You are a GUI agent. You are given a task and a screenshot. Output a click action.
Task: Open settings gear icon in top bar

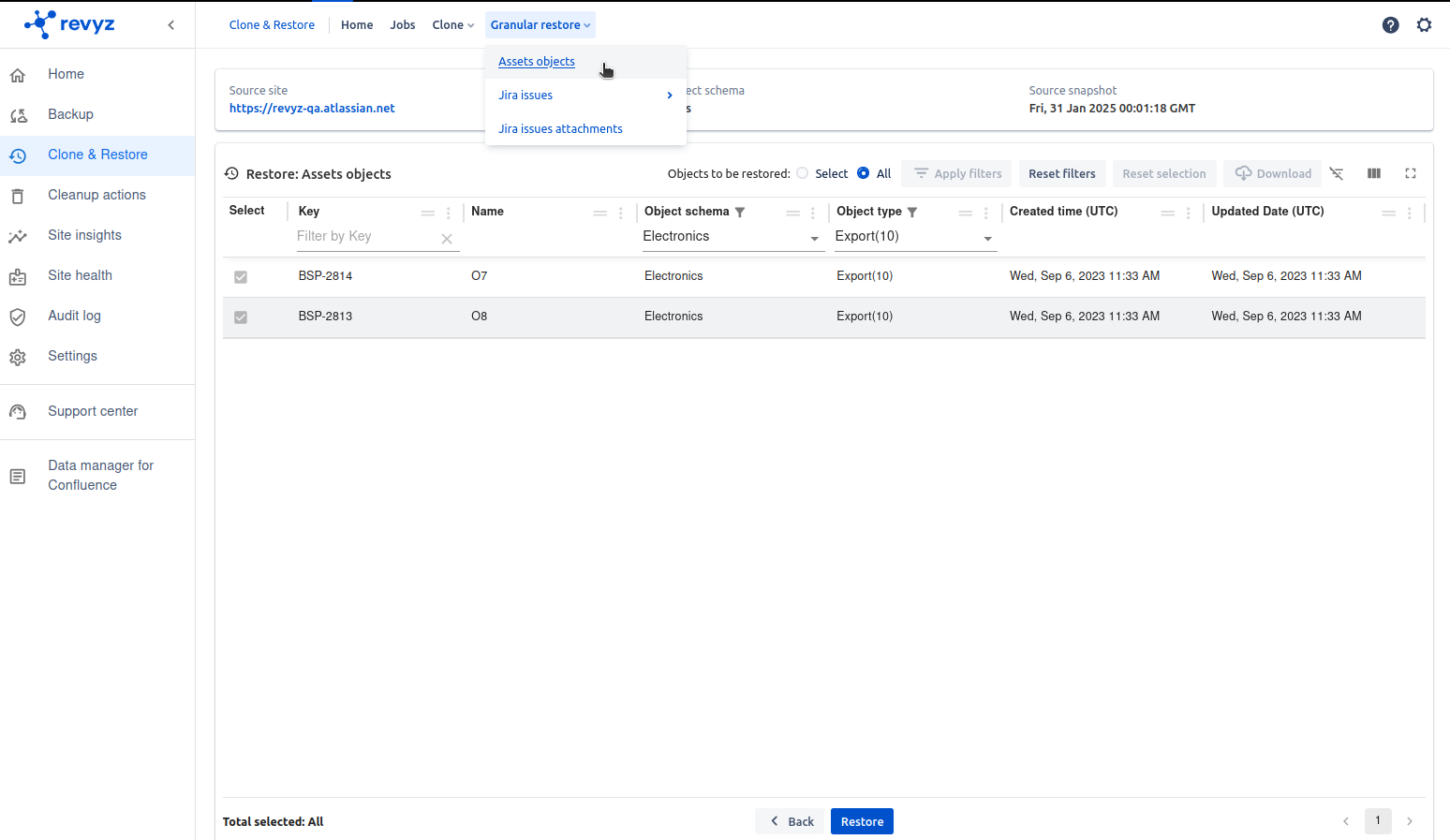[x=1424, y=25]
